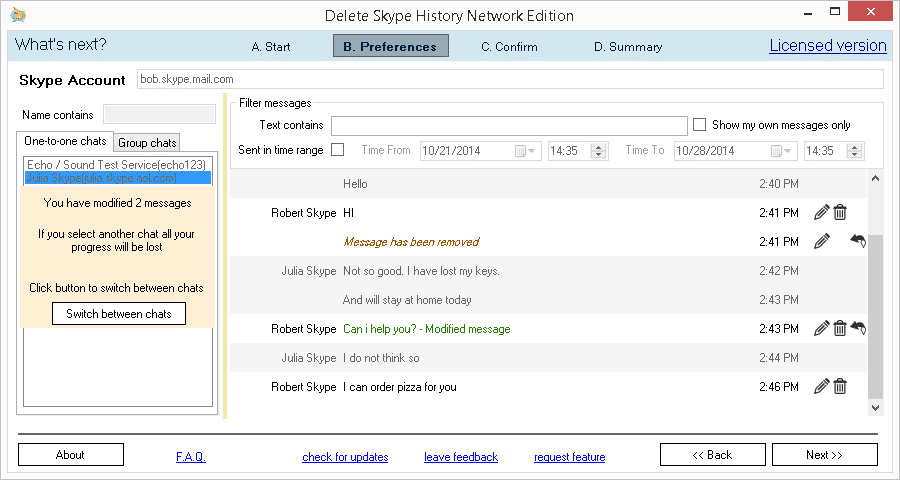Click check for updates link

tap(345, 457)
